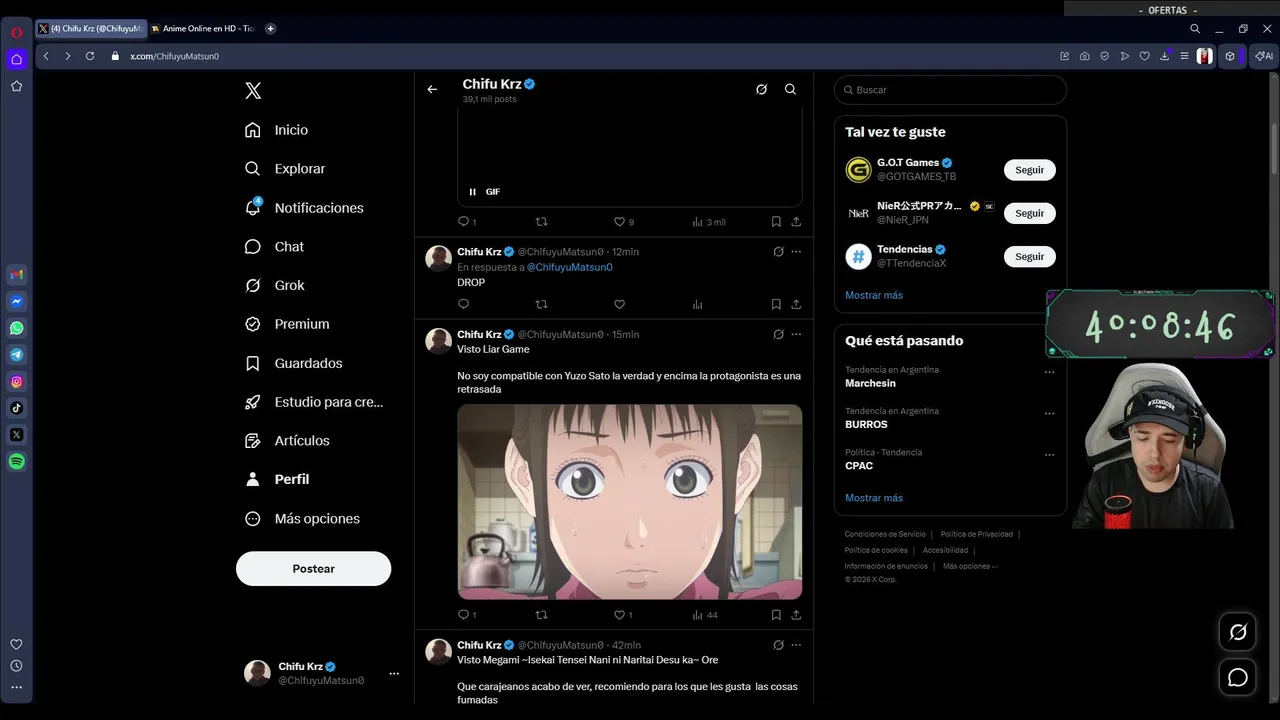
Task: Open the Opera AI button
Action: click(1265, 56)
